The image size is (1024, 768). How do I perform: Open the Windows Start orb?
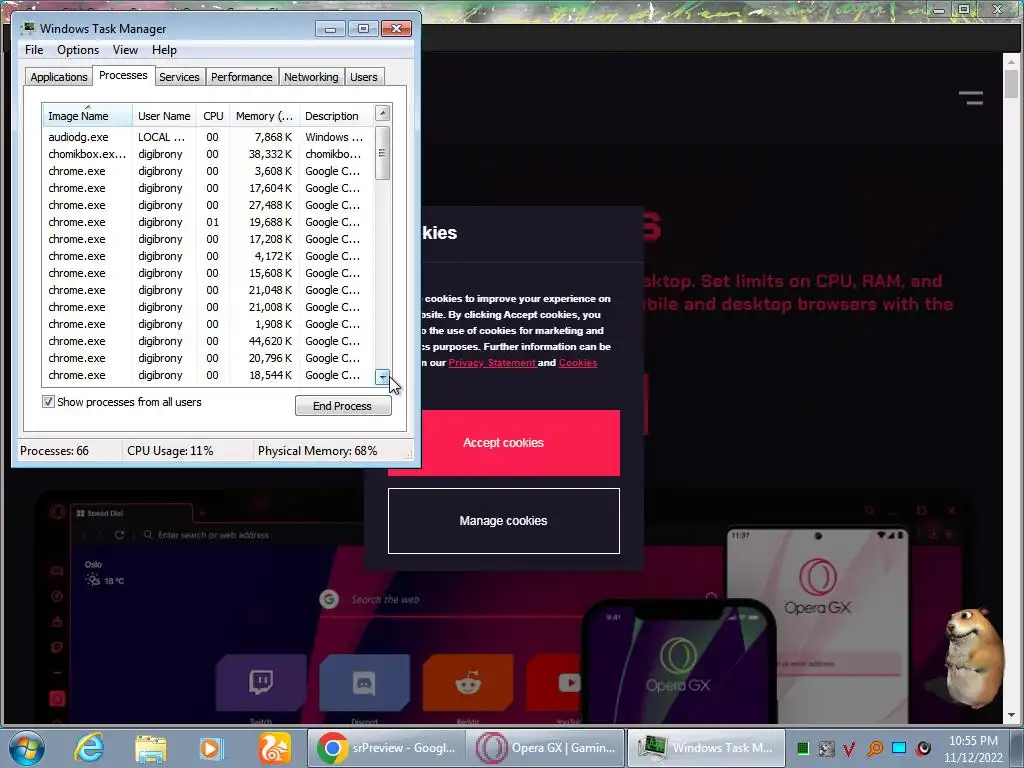(x=27, y=748)
